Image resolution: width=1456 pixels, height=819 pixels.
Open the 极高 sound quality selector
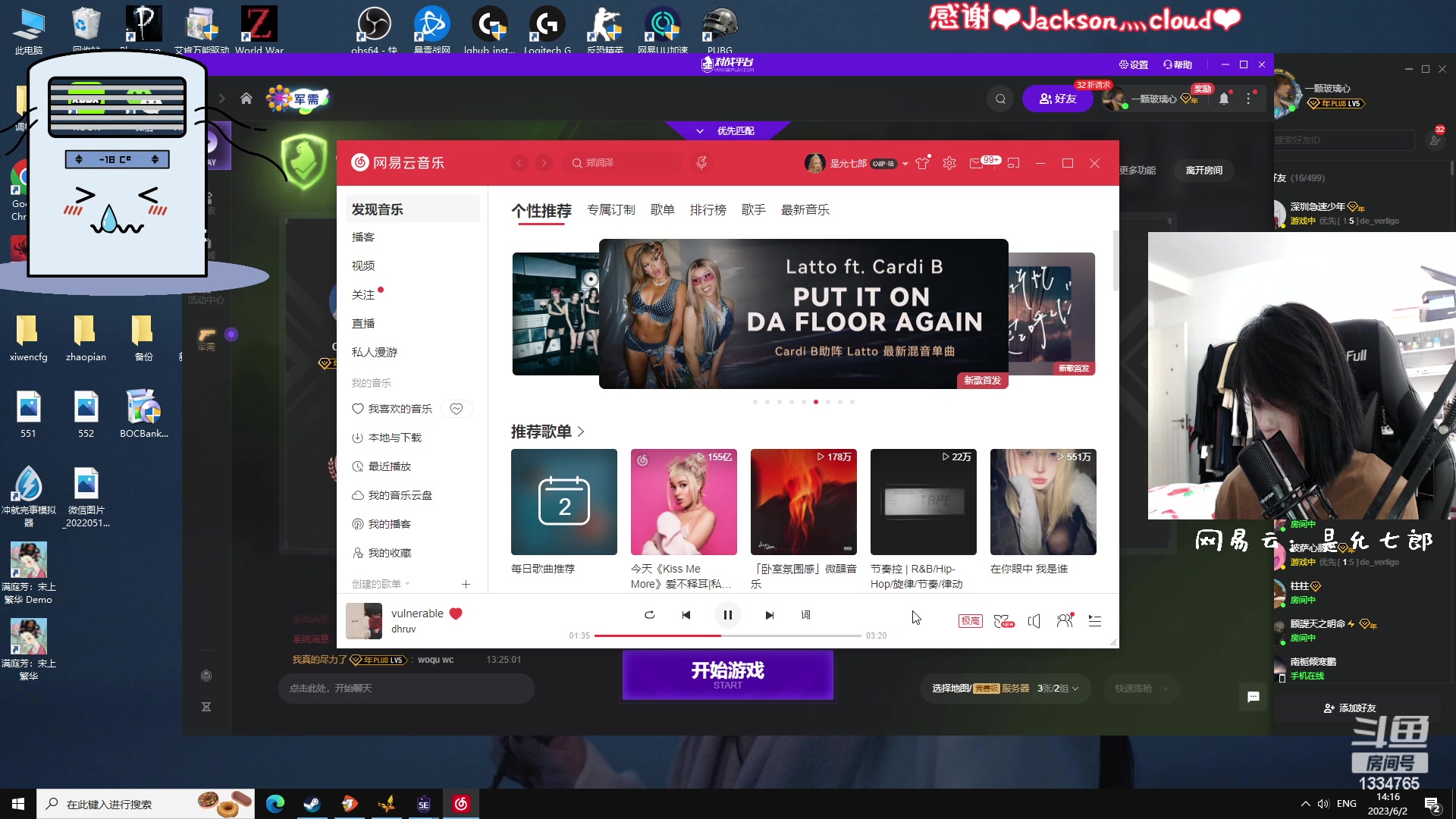pos(970,621)
